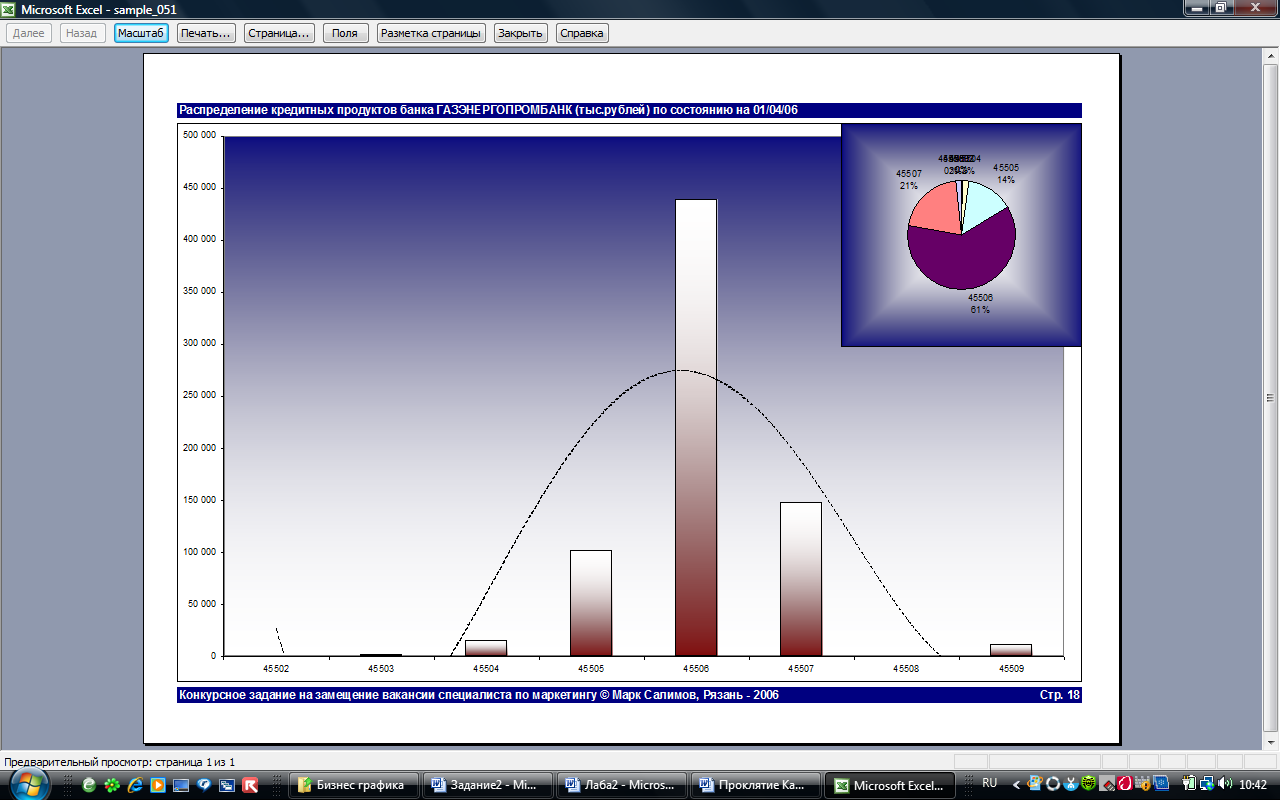Click Закрыть to exit preview

click(x=520, y=33)
